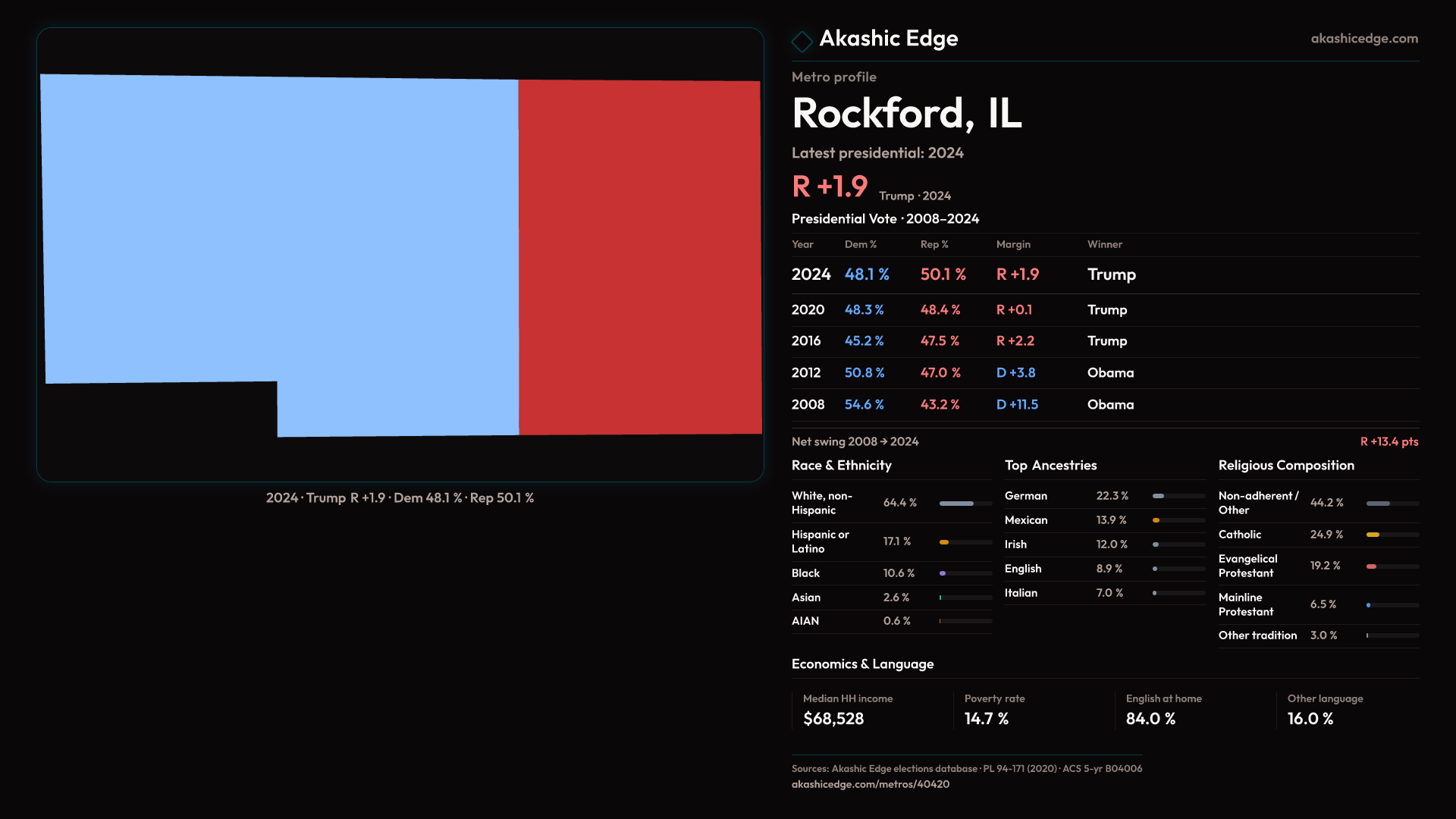
Task: Open the akashicedge.com/metros/40420 source link
Action: click(870, 784)
